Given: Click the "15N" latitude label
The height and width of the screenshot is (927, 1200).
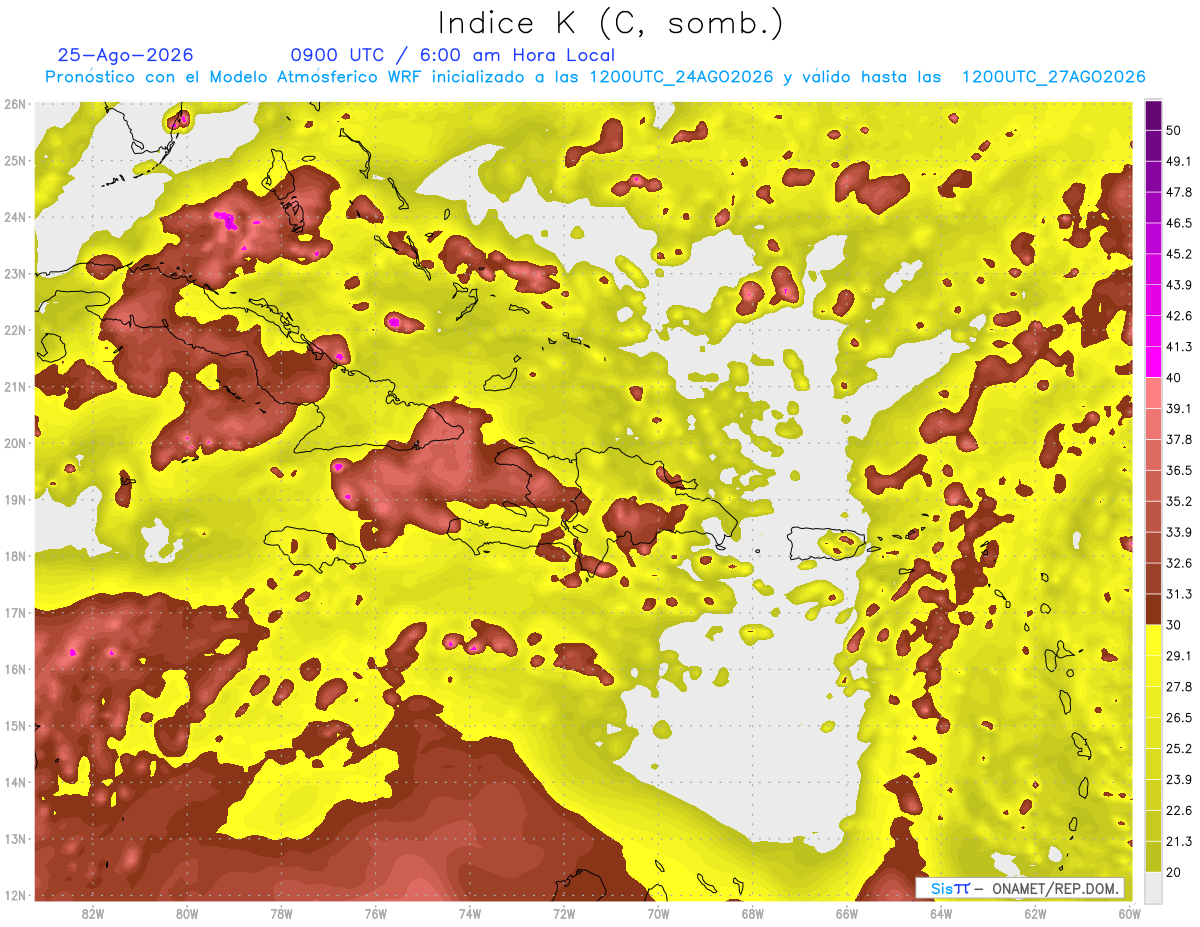Looking at the screenshot, I should (14, 725).
